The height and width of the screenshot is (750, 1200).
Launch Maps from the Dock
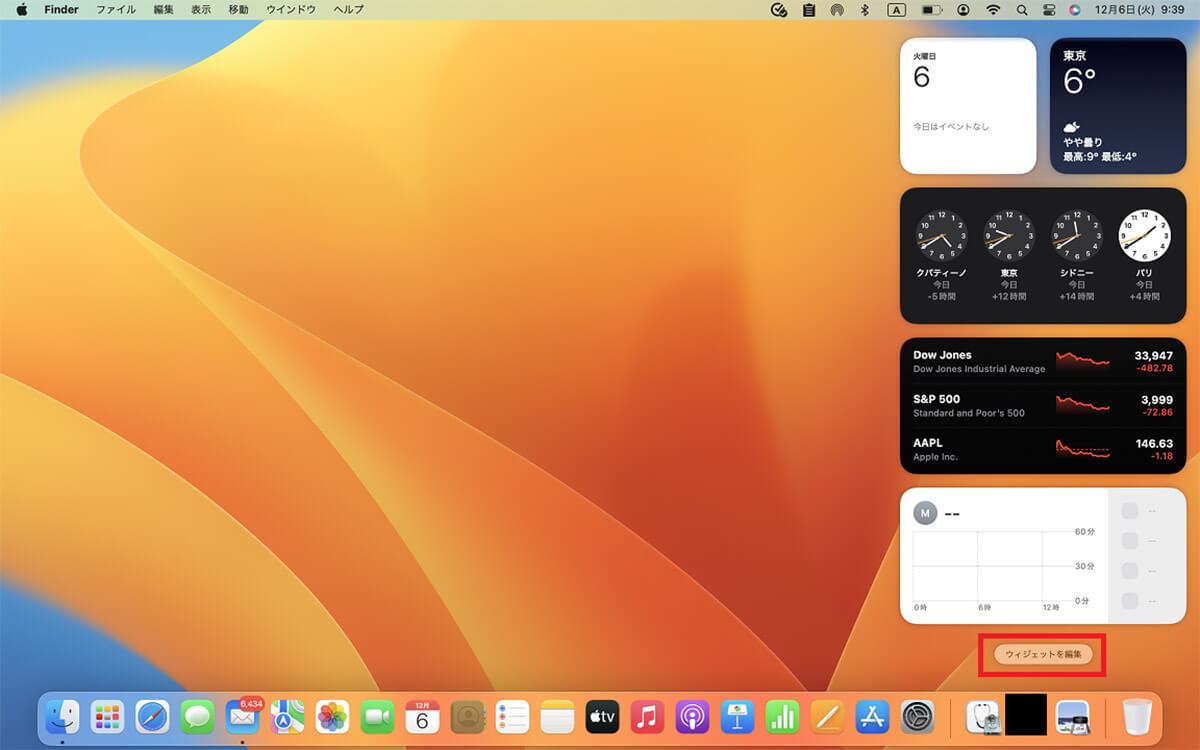click(x=287, y=716)
